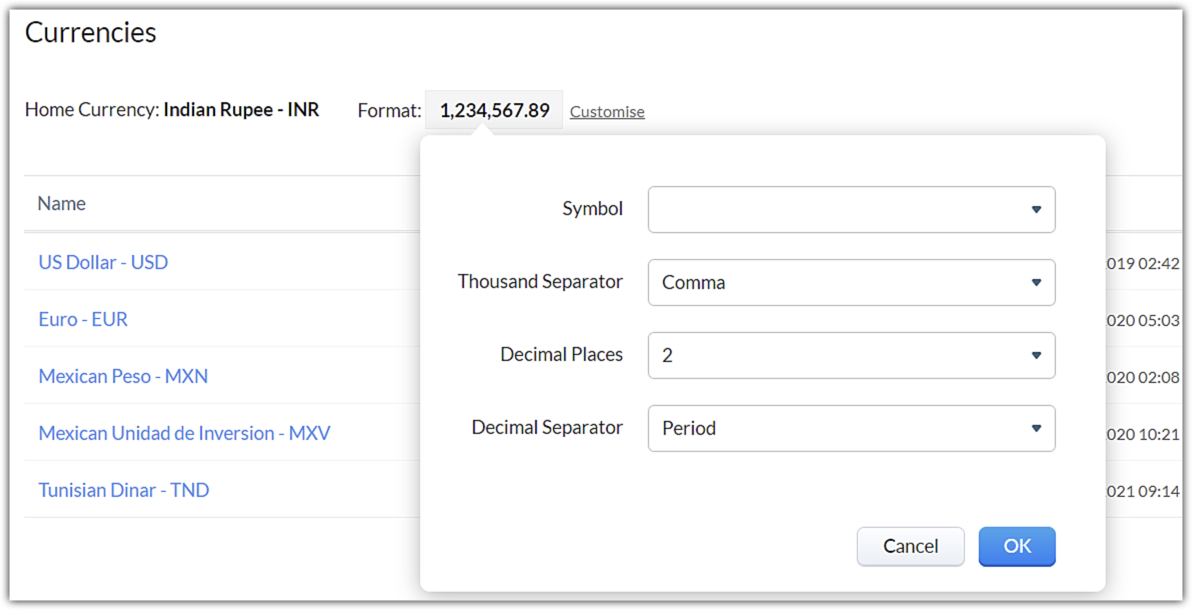Click the Decimal Separator label
This screenshot has width=1192, height=610.
(x=547, y=427)
